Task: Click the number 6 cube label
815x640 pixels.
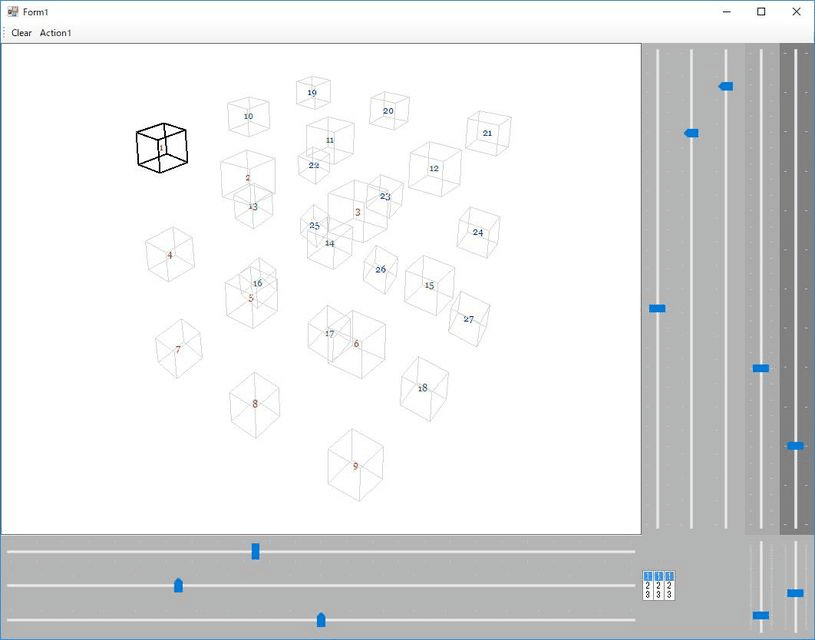Action: [356, 344]
